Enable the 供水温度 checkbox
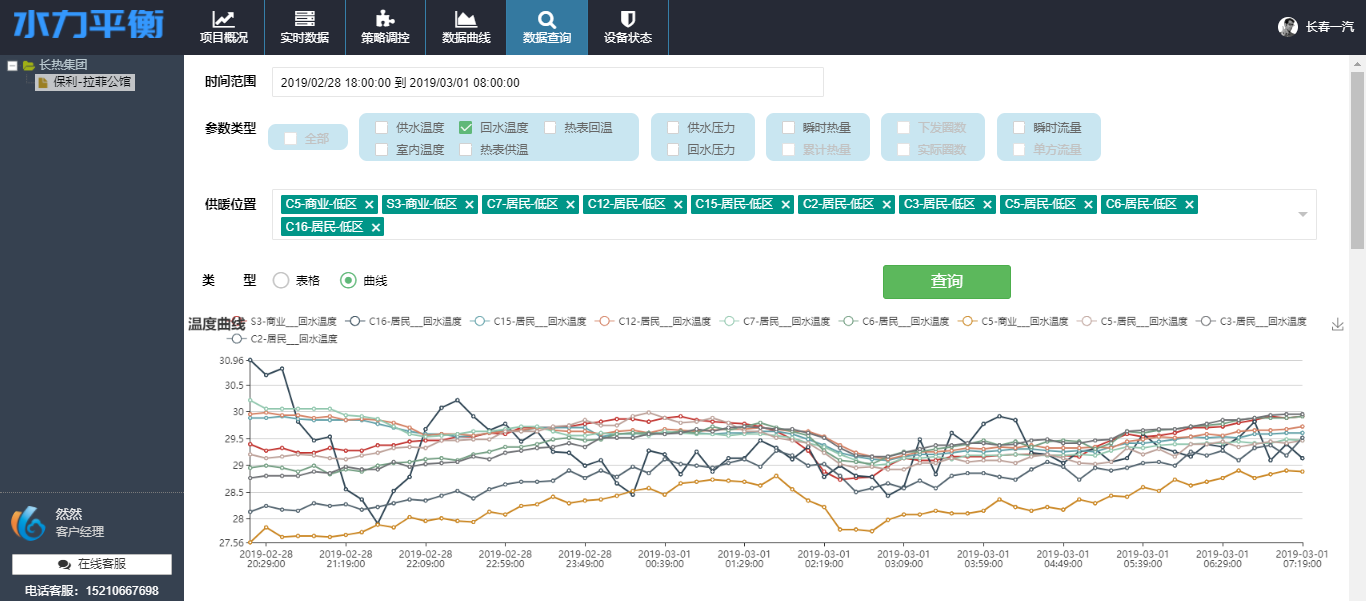The image size is (1366, 601). 382,128
